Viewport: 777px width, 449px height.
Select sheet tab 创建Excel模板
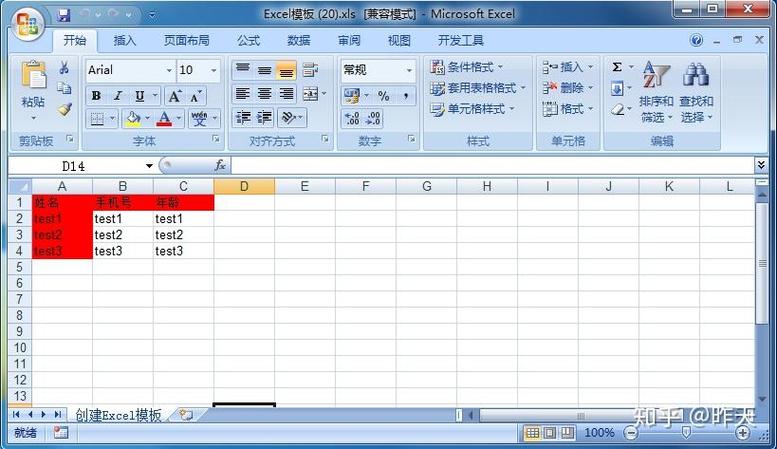(118, 415)
